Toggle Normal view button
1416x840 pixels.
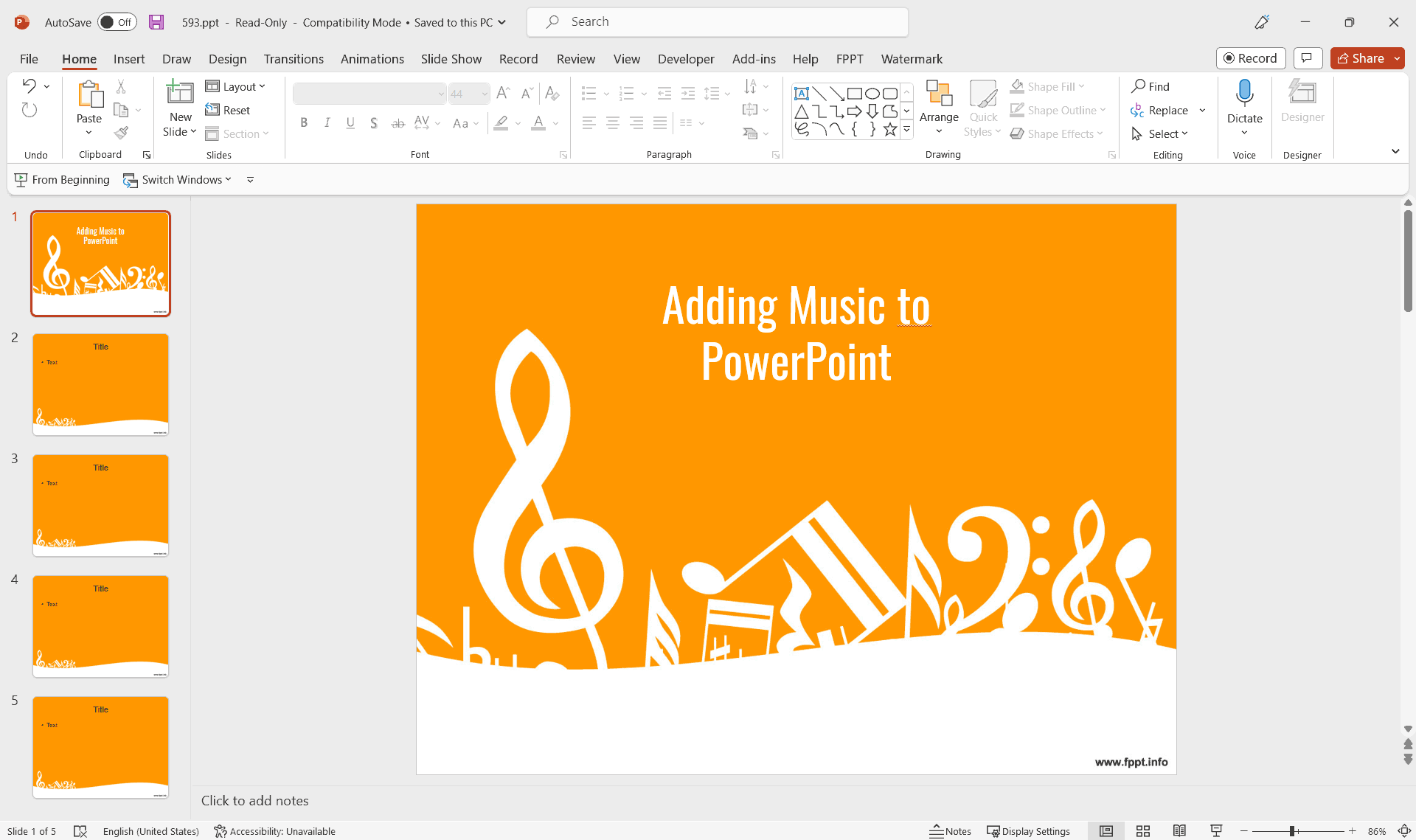[1106, 831]
